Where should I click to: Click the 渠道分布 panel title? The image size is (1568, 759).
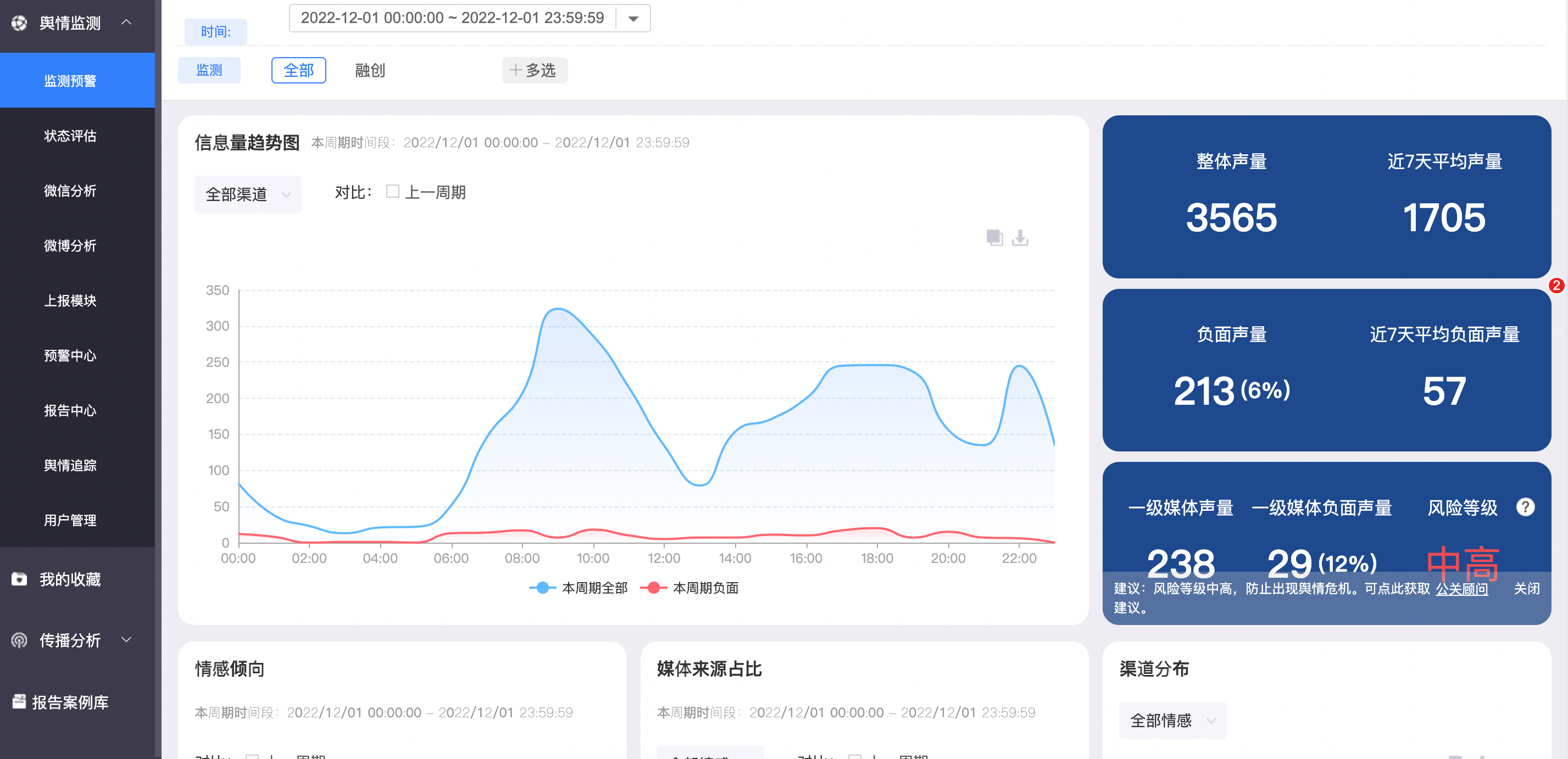tap(1154, 668)
